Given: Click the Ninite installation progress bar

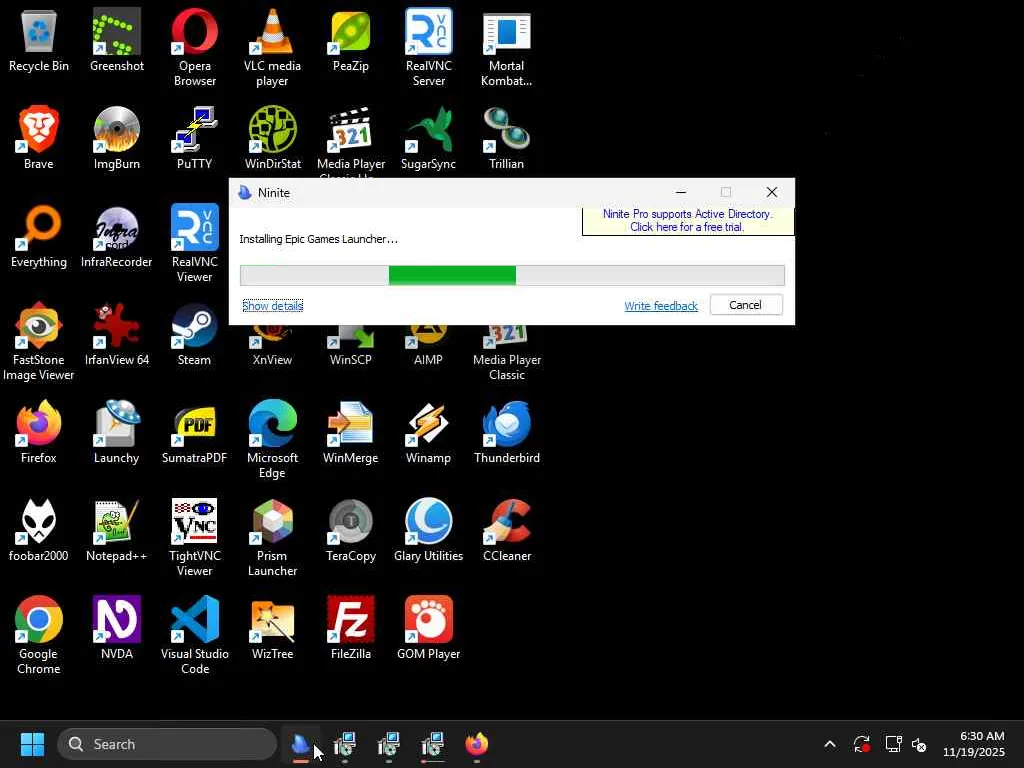Looking at the screenshot, I should tap(512, 275).
